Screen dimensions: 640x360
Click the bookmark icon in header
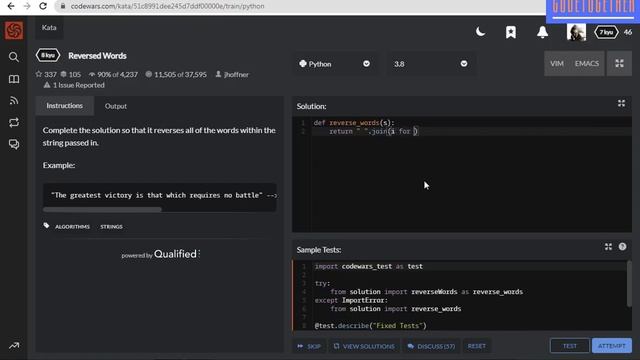pyautogui.click(x=511, y=32)
